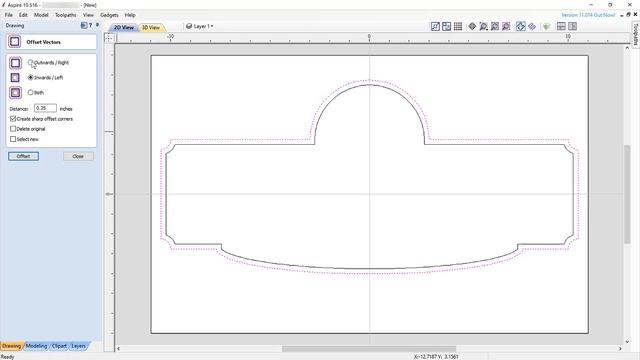
Task: Click the Version 11.014 Out Now link
Action: pyautogui.click(x=588, y=15)
